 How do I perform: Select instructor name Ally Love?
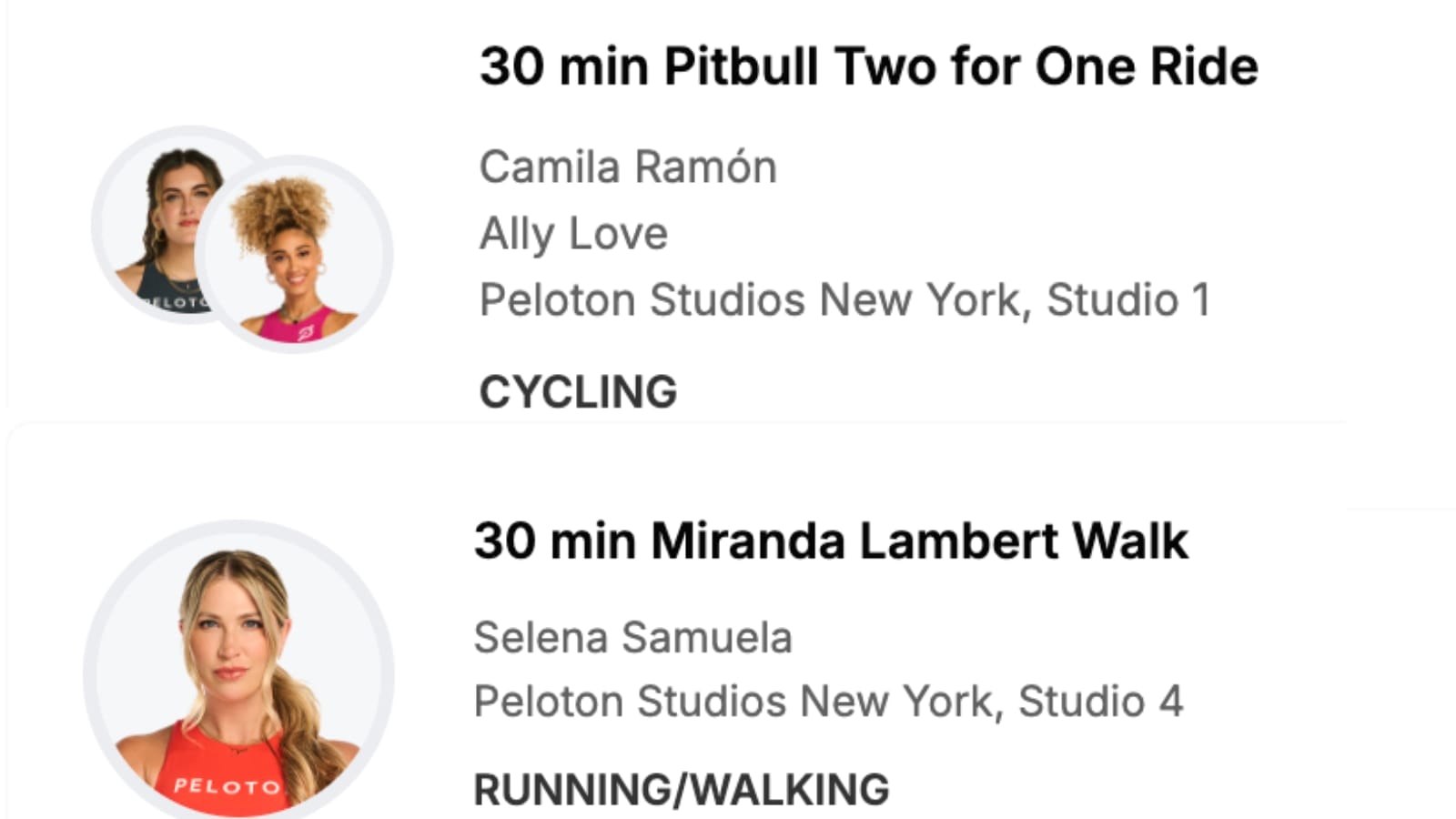[573, 234]
